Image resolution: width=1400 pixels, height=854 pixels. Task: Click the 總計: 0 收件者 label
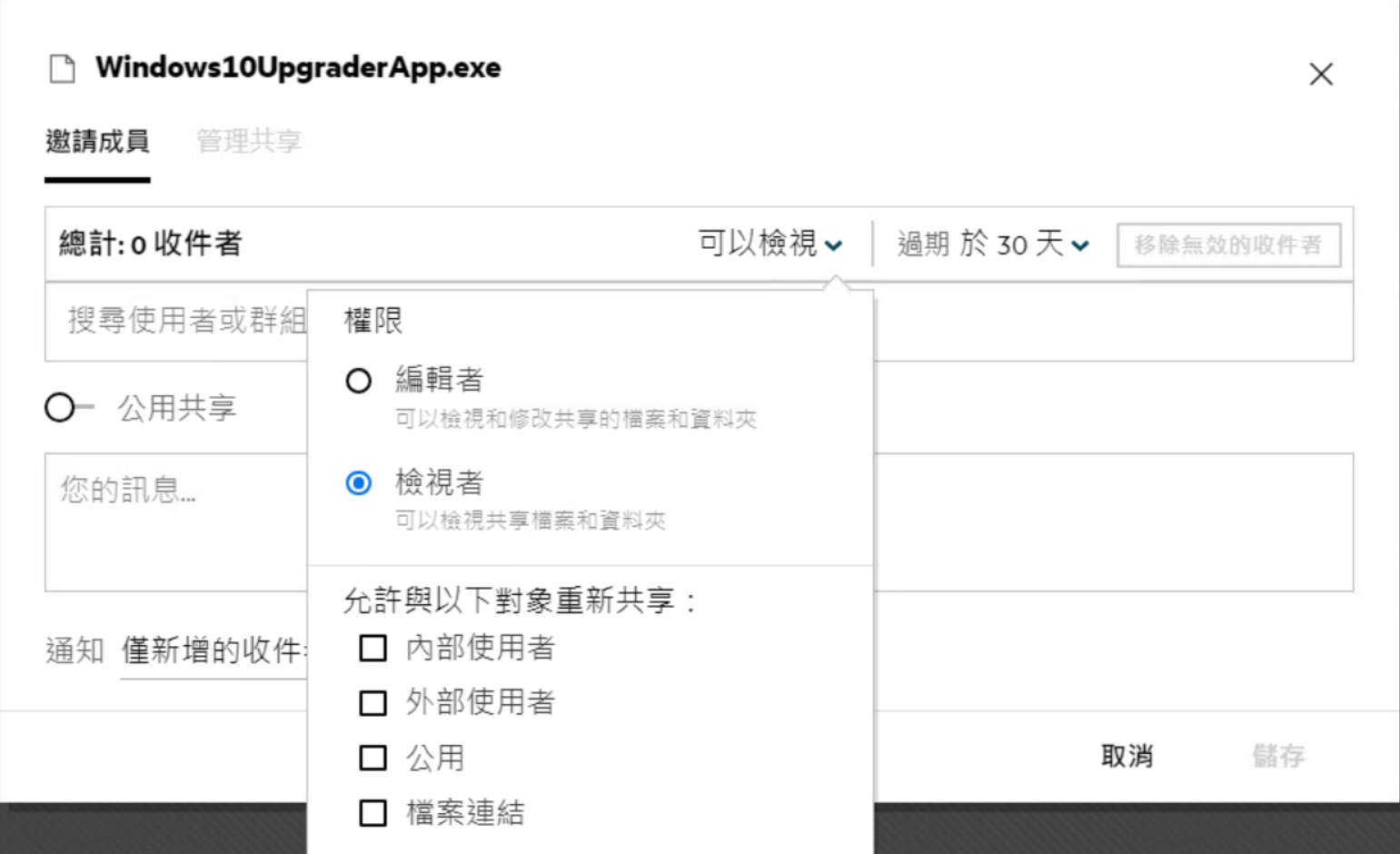pos(150,243)
